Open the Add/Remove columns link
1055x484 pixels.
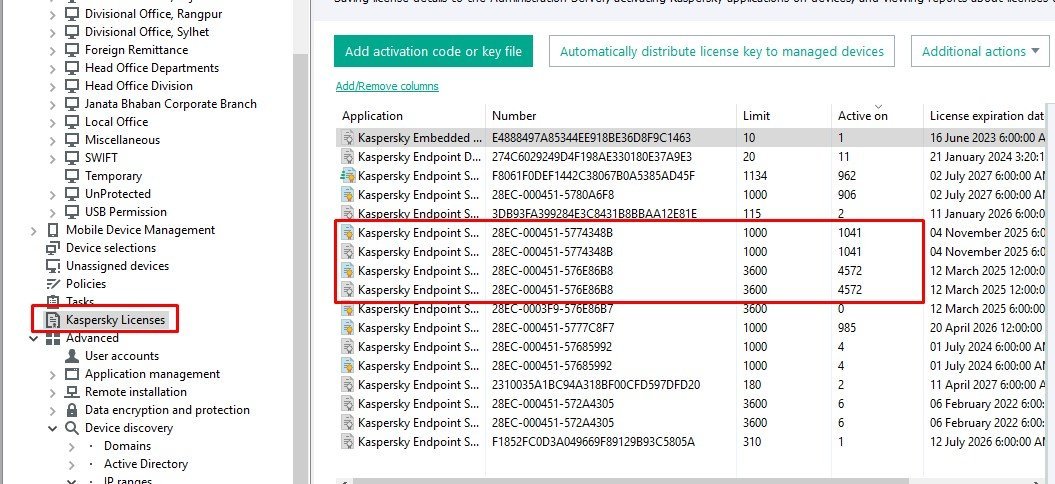point(387,86)
